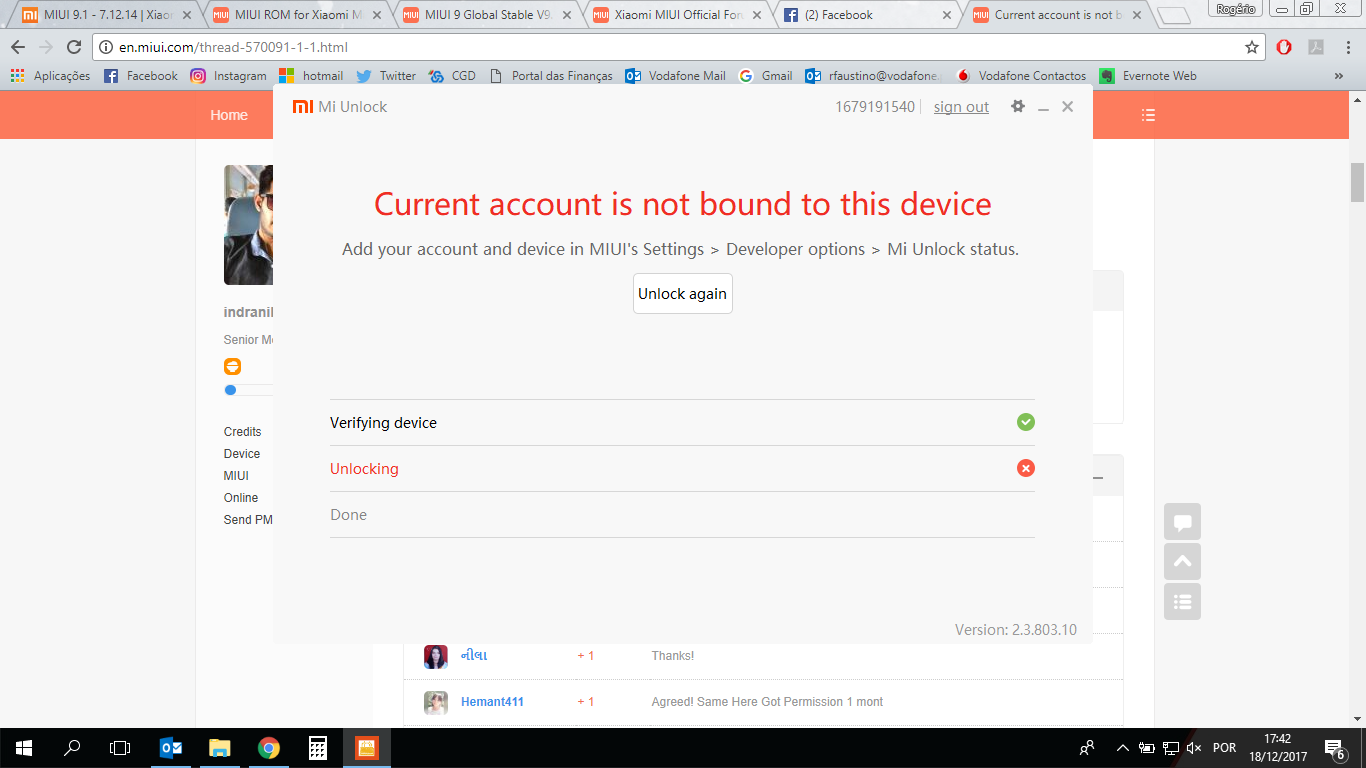
Task: Switch to the Xiaomi MIUI Official Forum tab
Action: (x=676, y=15)
